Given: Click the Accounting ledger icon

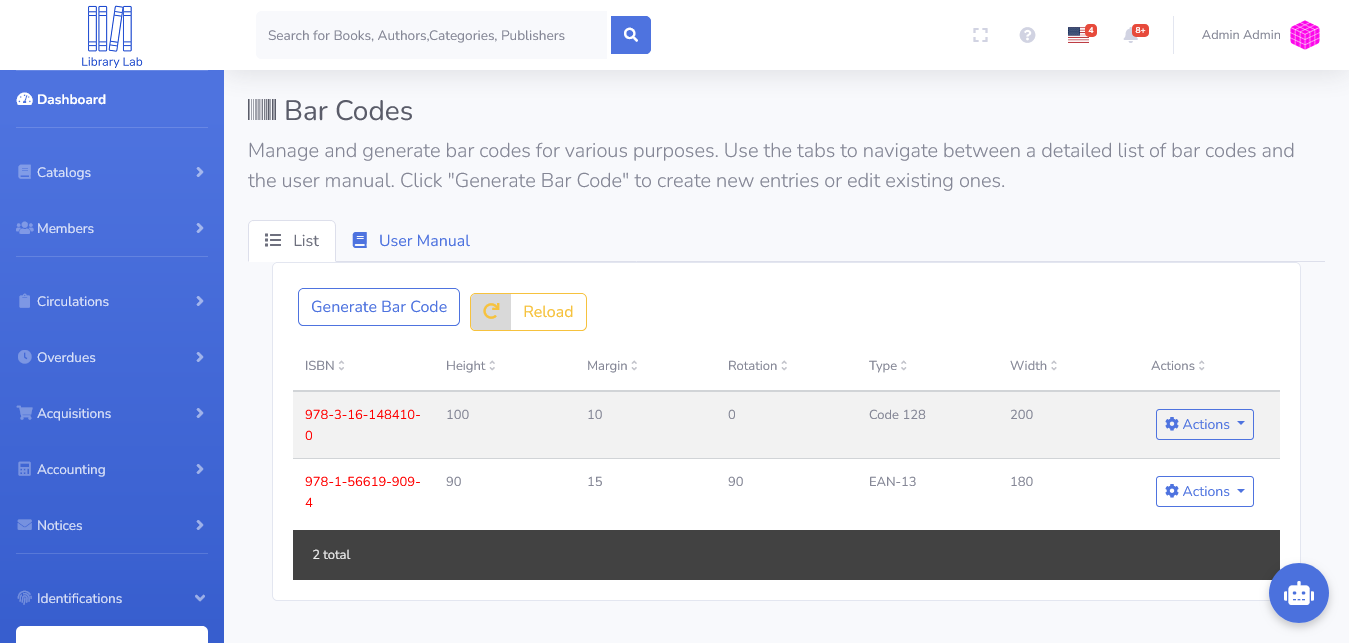Looking at the screenshot, I should [23, 469].
